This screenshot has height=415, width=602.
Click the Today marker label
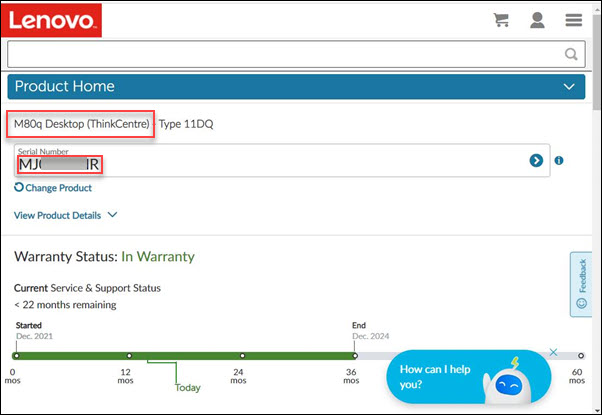tap(188, 388)
